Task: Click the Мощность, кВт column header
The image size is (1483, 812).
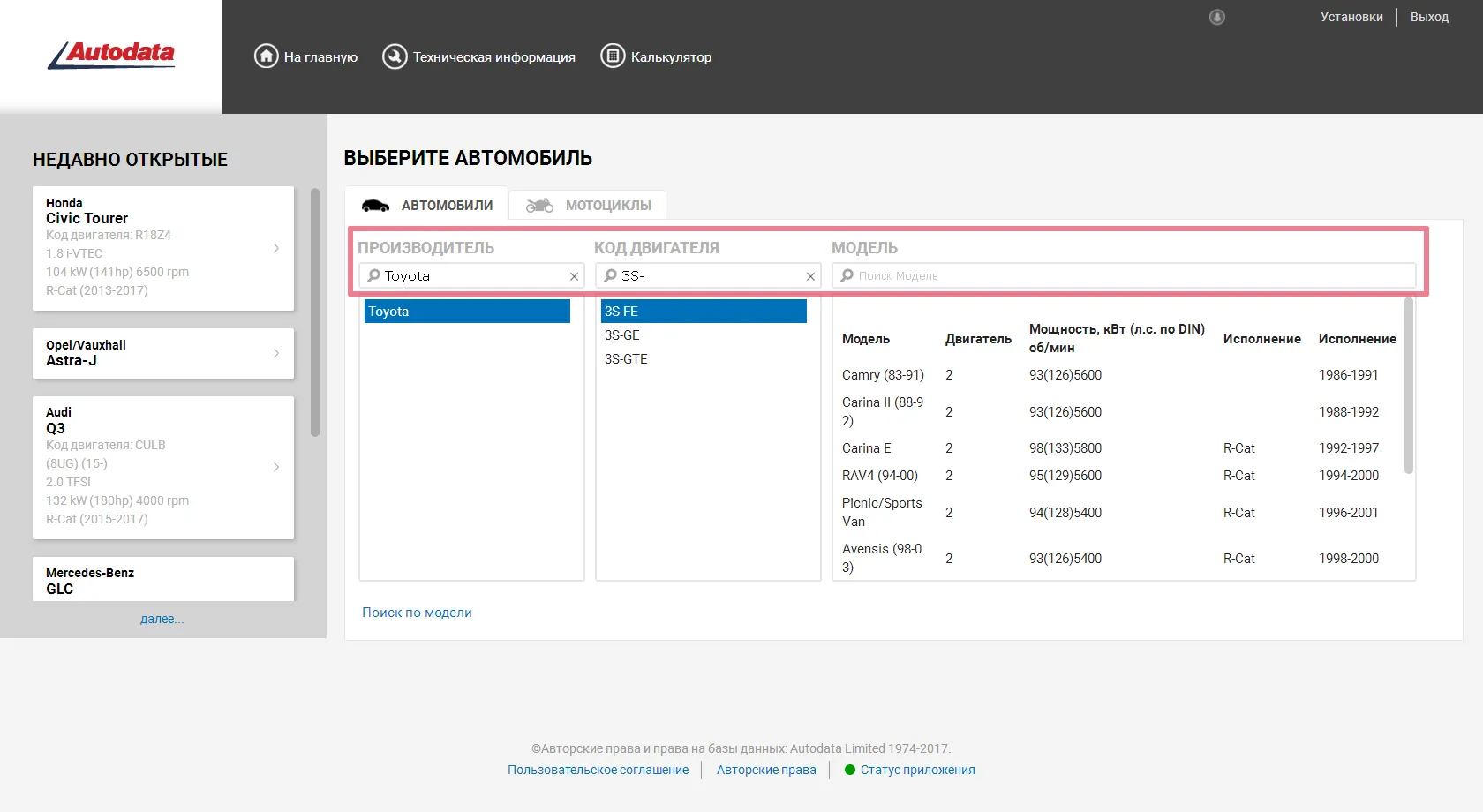Action: click(x=1117, y=338)
